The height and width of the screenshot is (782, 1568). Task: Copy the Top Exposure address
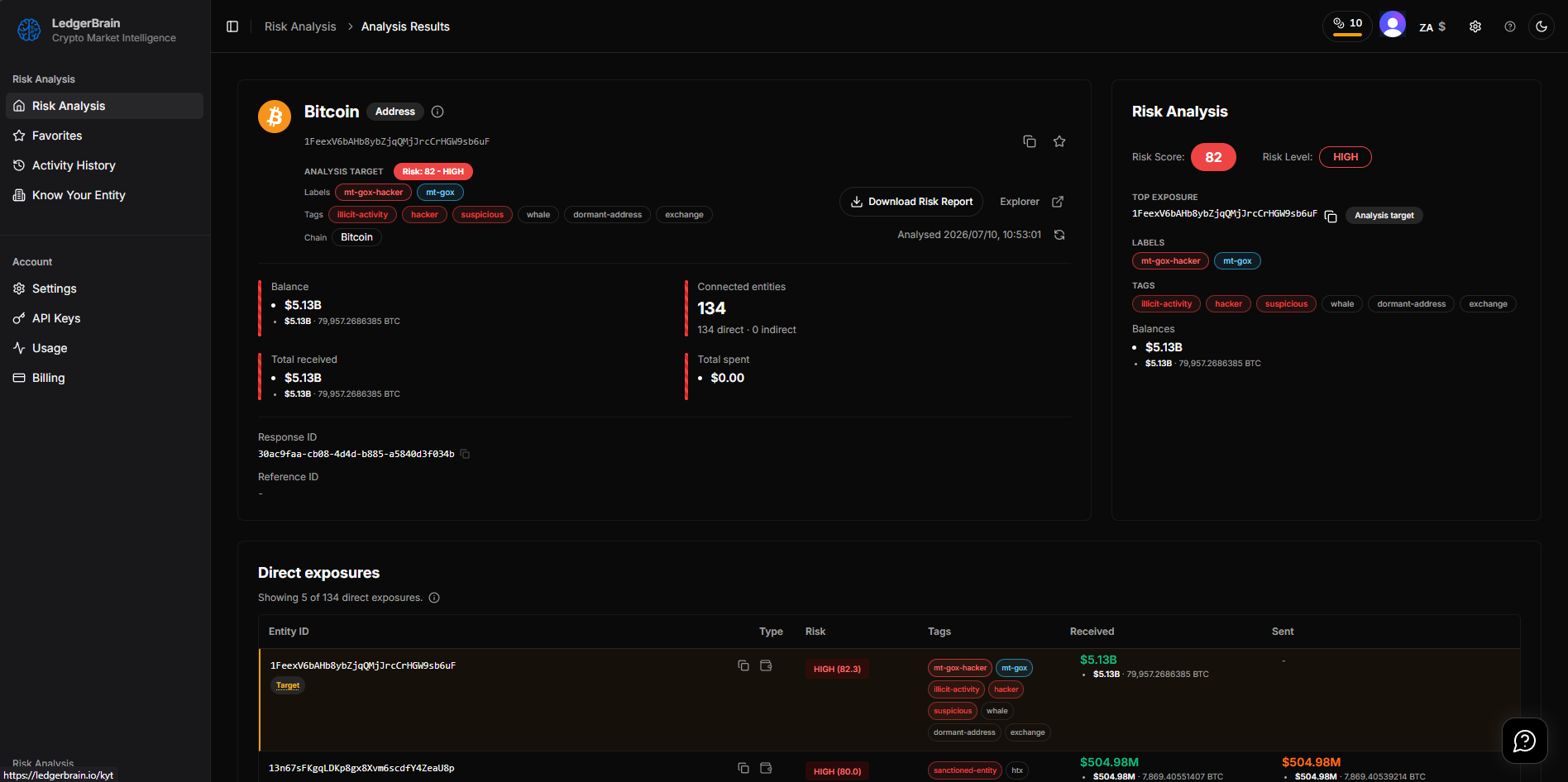pos(1331,217)
